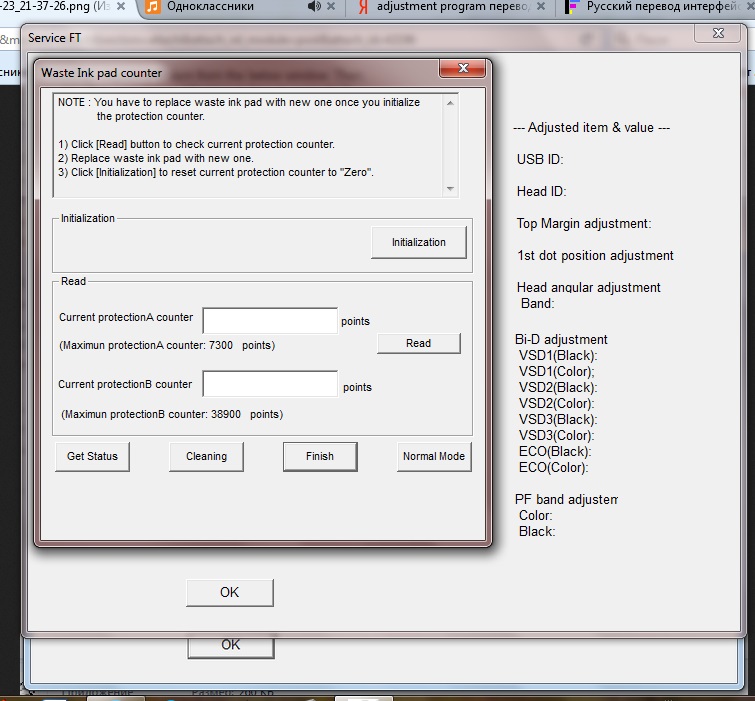Click the Одноклассники tab favicon
755x701 pixels.
[152, 7]
